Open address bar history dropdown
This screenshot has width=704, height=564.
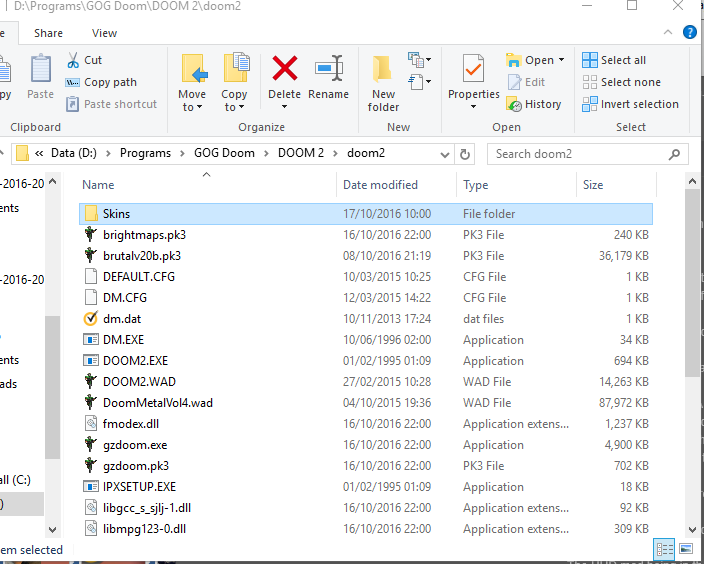[444, 155]
